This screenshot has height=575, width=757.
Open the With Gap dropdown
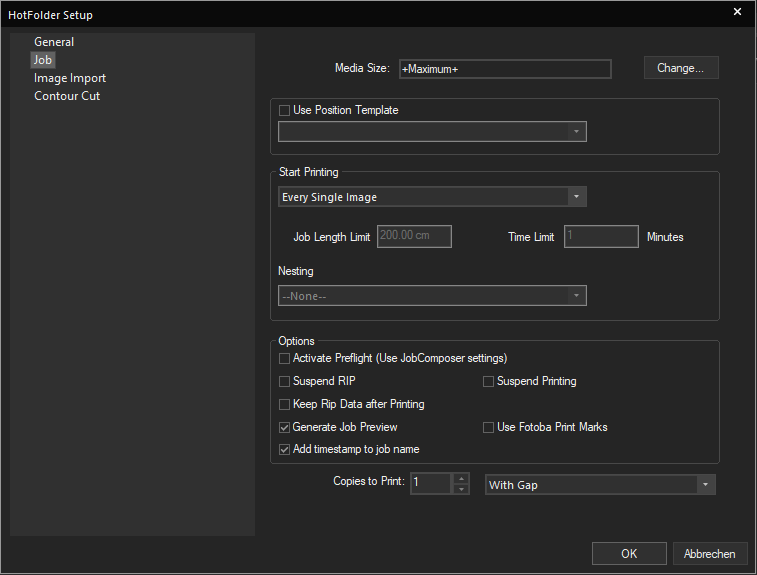tap(600, 485)
